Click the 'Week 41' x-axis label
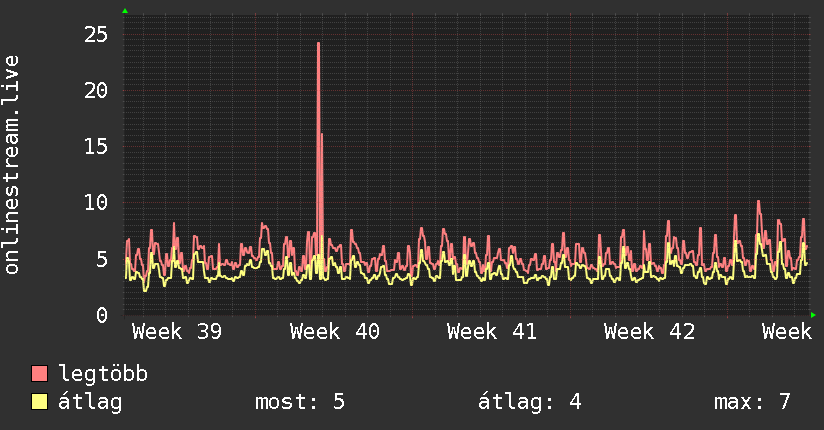The width and height of the screenshot is (824, 430). coord(492,332)
